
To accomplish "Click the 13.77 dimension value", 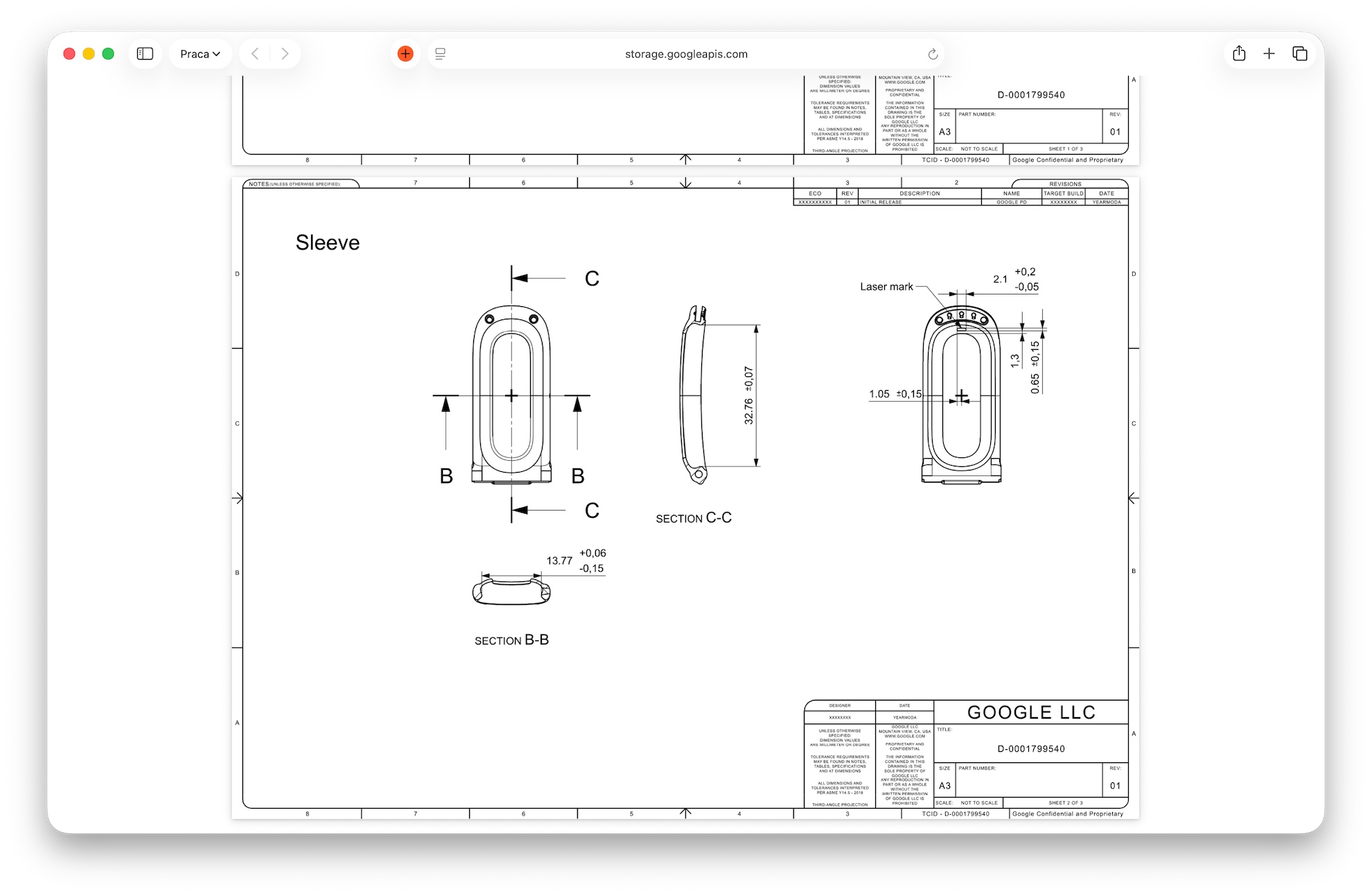I will pos(559,561).
